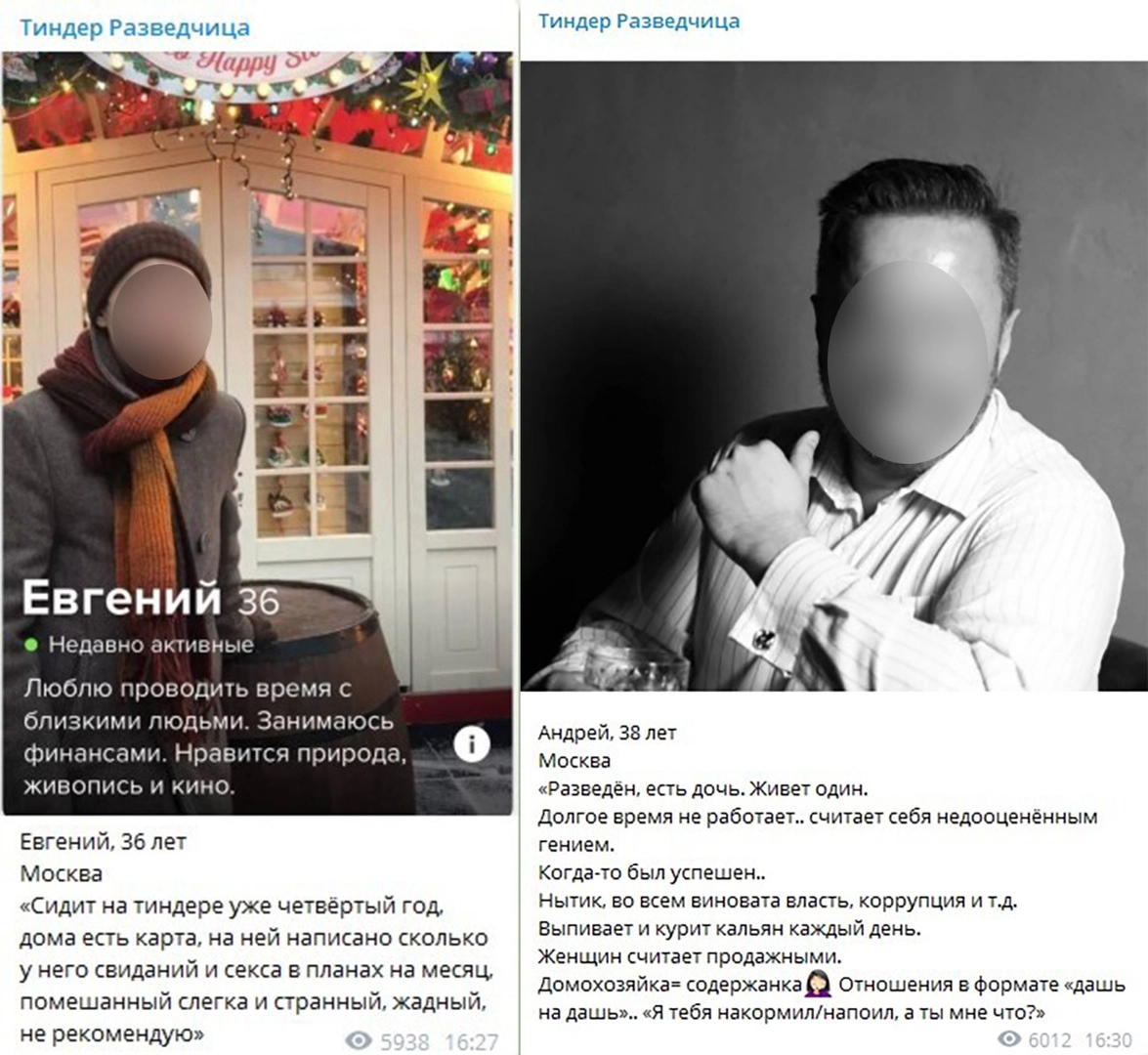Click the views eye icon beside 6012
1148x1055 pixels.
[x=1009, y=1039]
